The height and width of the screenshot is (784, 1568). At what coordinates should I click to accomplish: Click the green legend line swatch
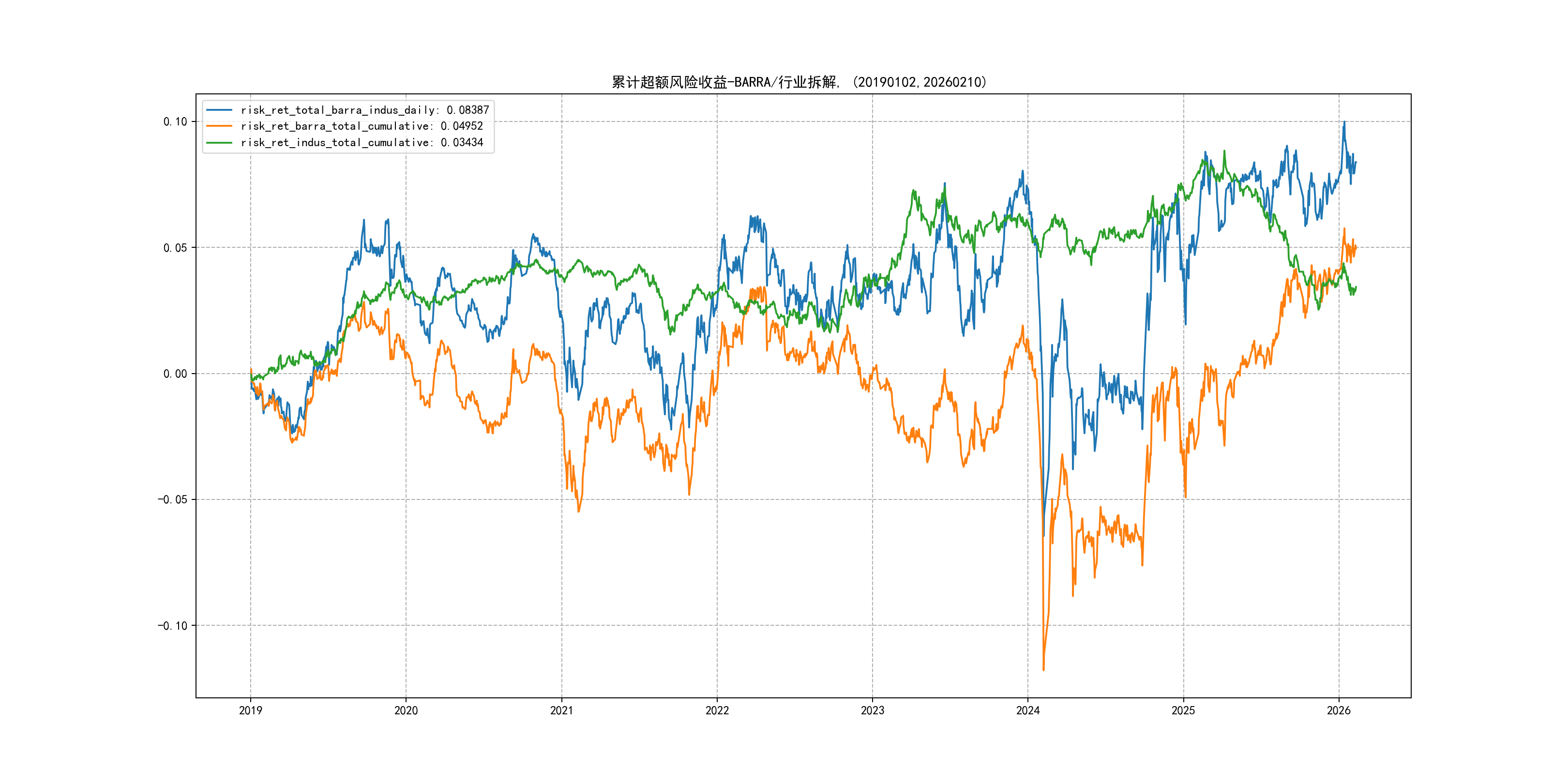tap(219, 142)
